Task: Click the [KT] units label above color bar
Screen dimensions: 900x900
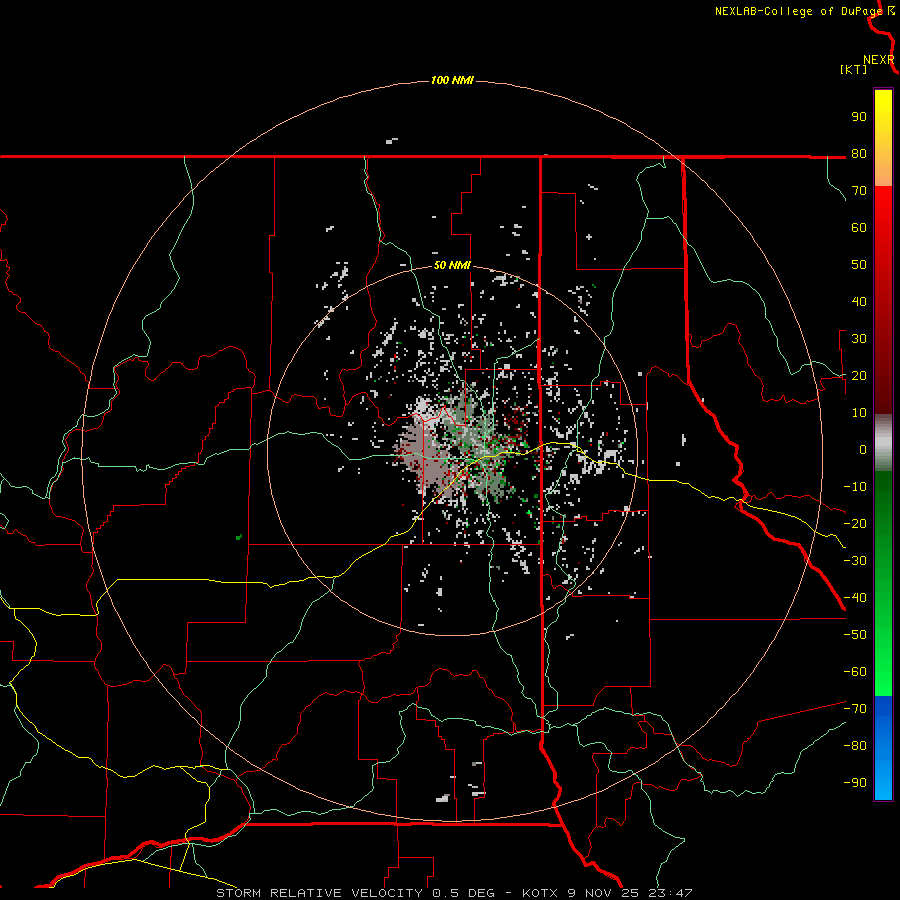Action: point(853,69)
